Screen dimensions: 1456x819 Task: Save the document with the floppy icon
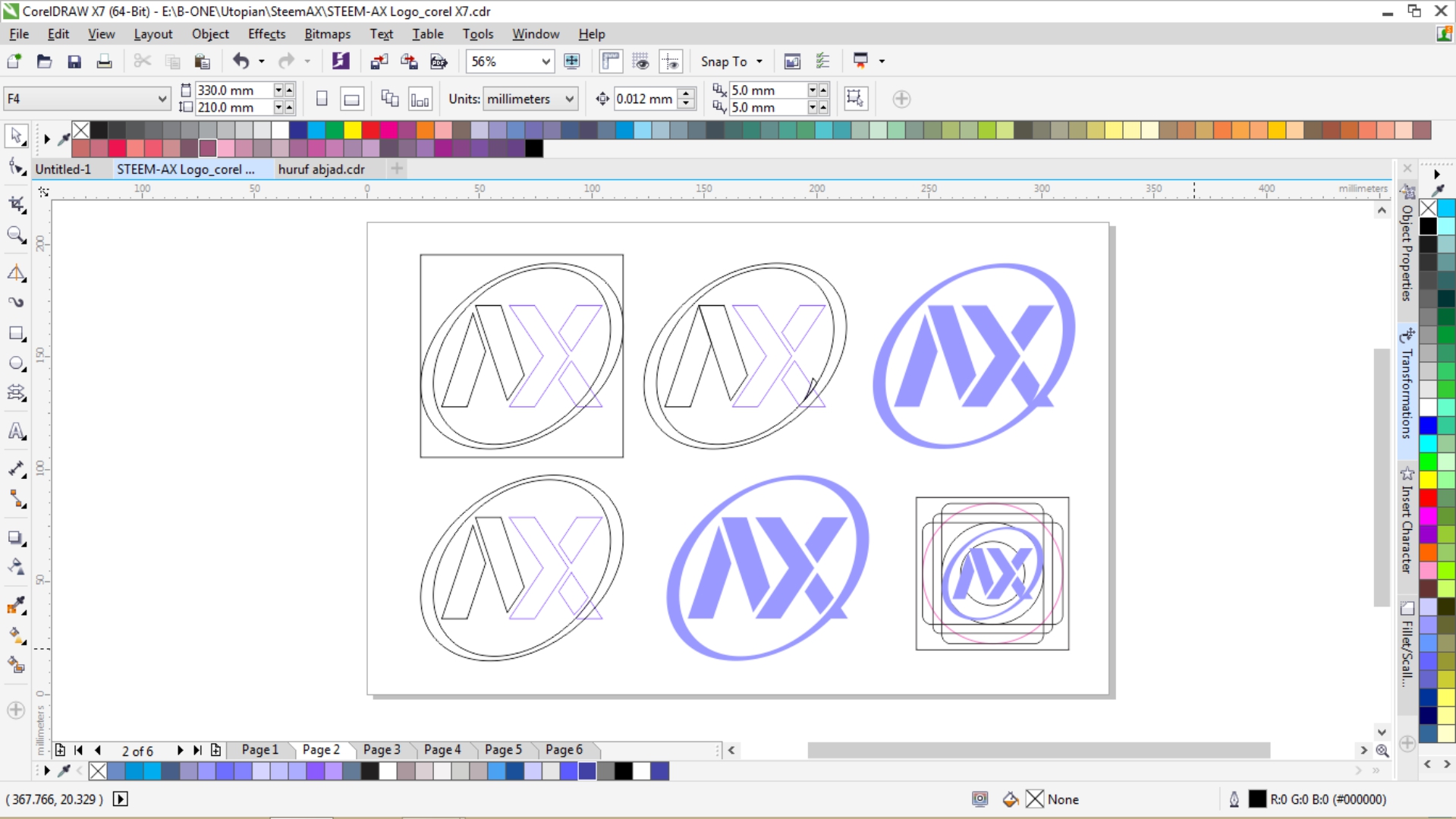coord(74,61)
